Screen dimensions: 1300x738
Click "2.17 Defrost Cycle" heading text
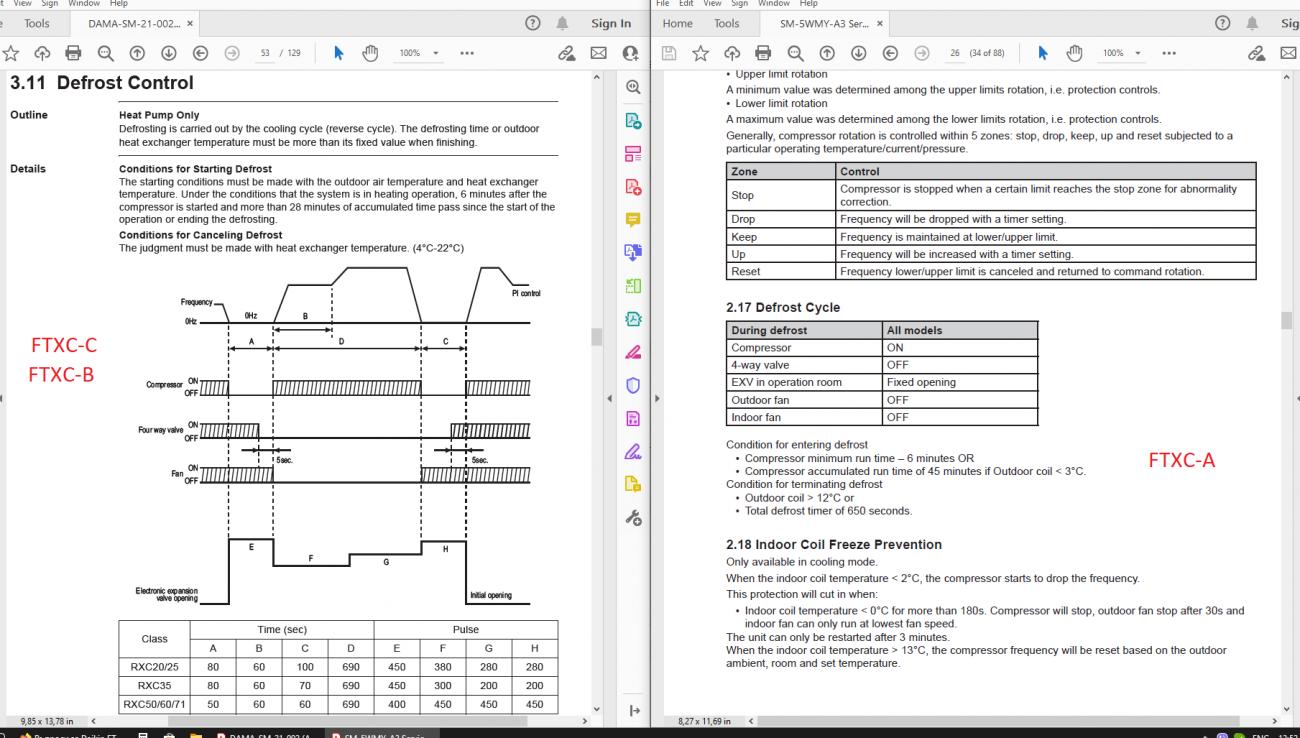click(x=783, y=307)
